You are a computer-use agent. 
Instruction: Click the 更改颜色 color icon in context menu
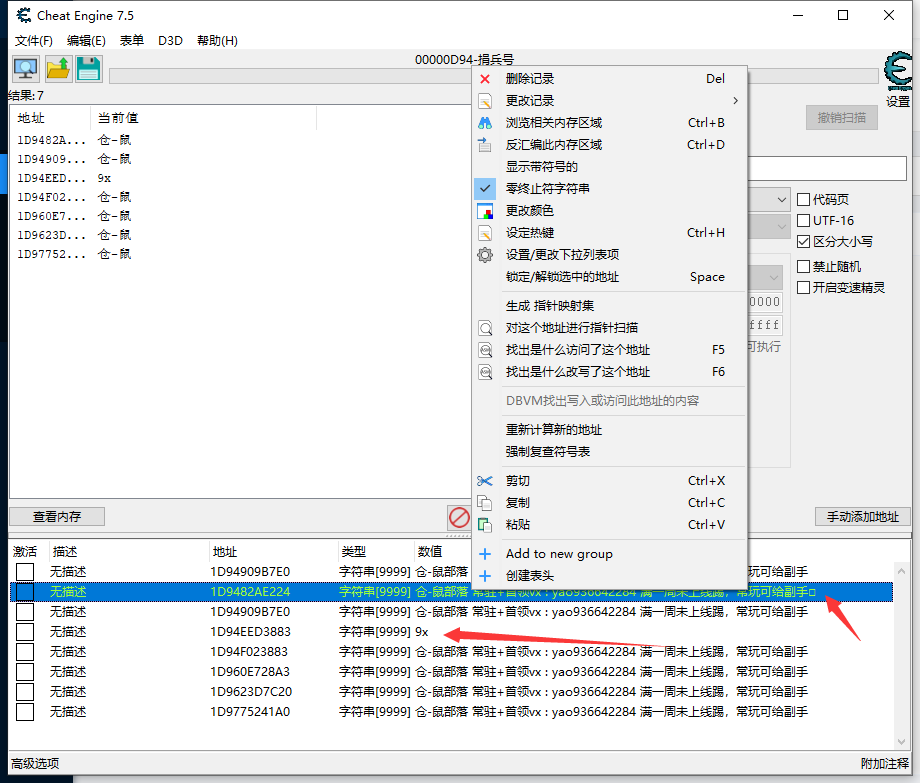[485, 210]
